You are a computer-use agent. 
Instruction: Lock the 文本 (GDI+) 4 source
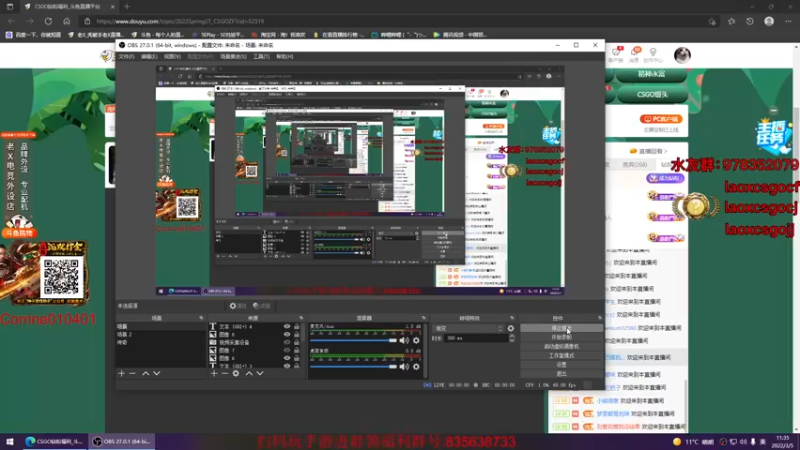pos(296,327)
